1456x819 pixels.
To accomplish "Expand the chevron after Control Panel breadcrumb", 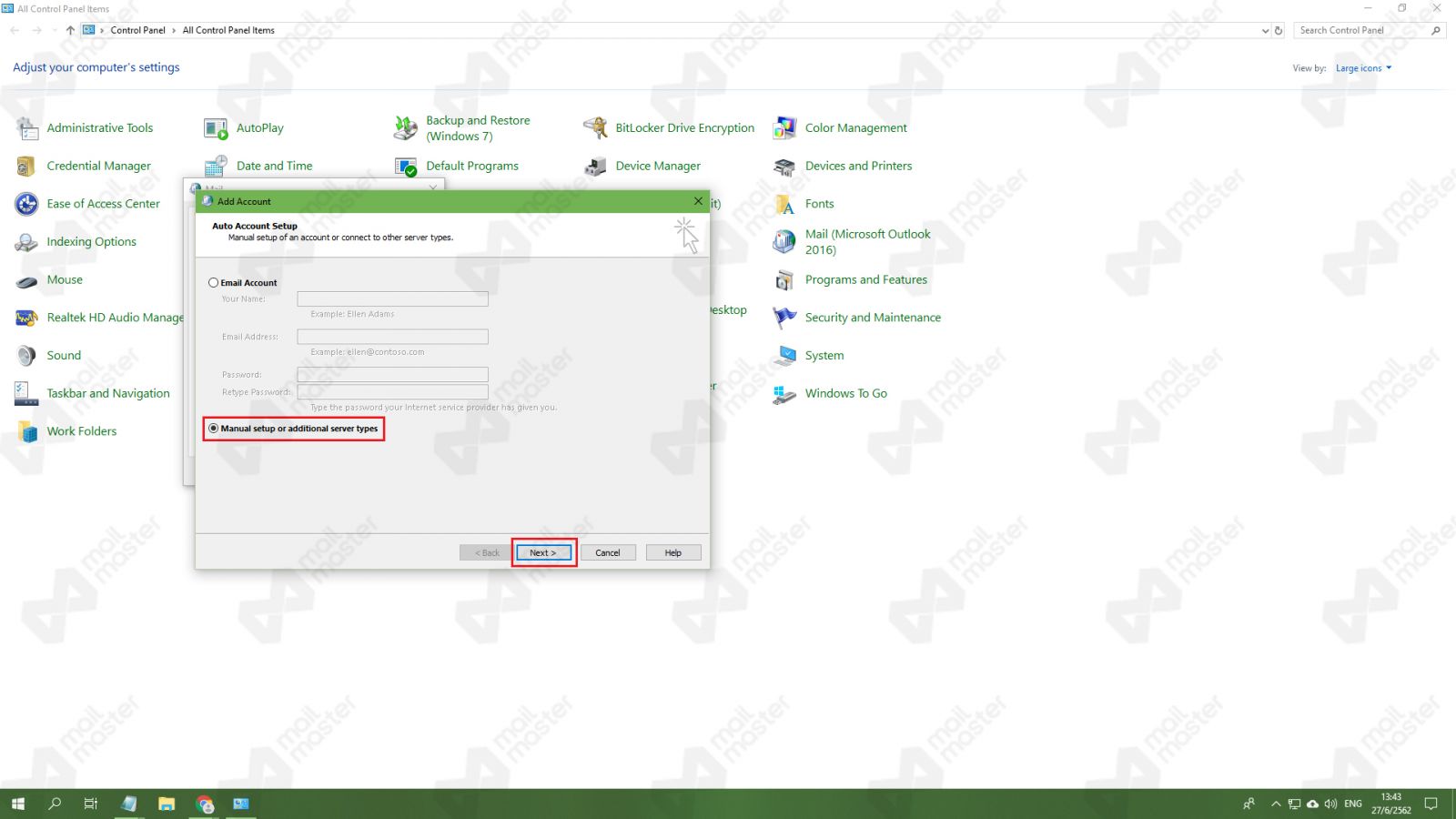I will (174, 30).
